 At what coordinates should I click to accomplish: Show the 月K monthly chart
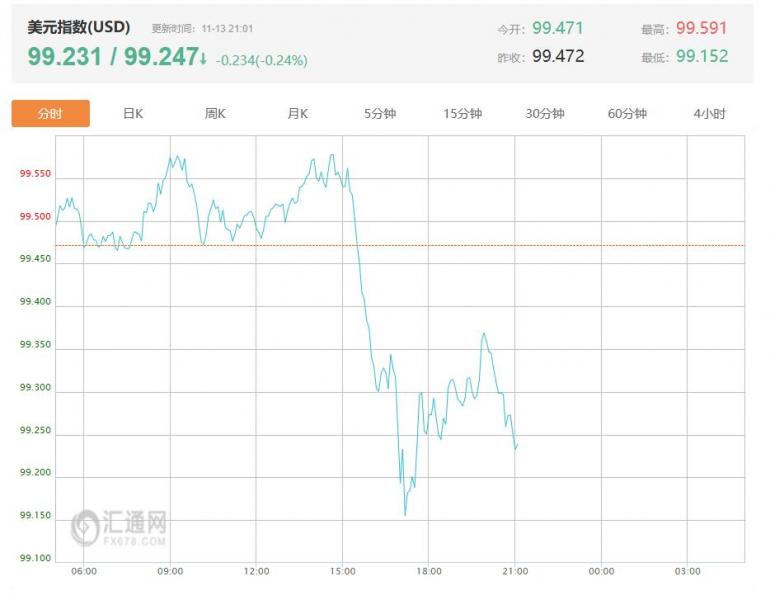coord(297,114)
